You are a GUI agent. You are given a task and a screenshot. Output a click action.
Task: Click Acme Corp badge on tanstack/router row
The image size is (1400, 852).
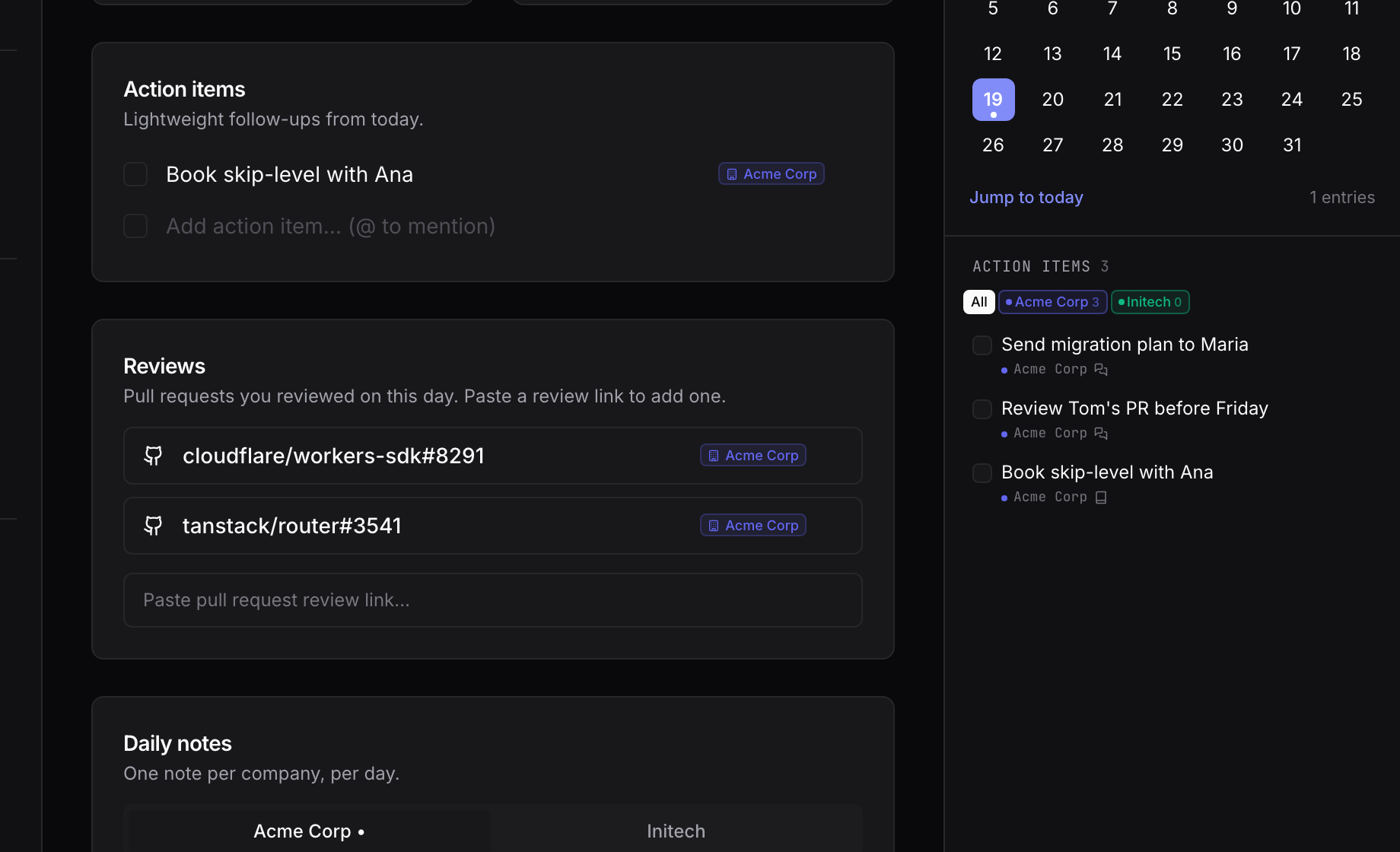(753, 526)
